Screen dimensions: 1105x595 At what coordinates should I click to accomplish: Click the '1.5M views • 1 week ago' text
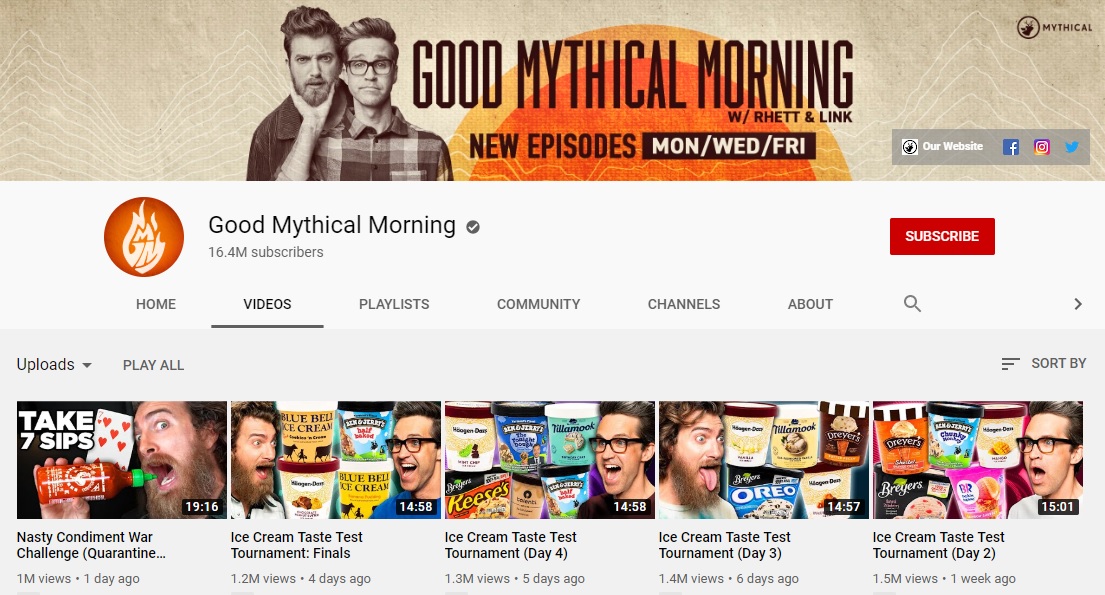pyautogui.click(x=944, y=579)
